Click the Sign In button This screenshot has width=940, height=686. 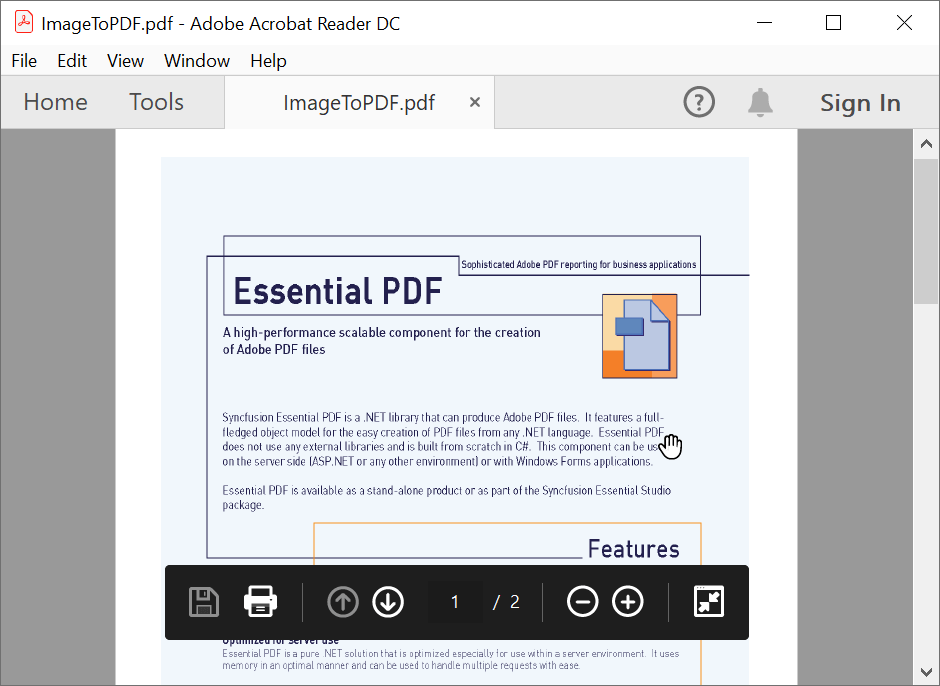coord(860,101)
